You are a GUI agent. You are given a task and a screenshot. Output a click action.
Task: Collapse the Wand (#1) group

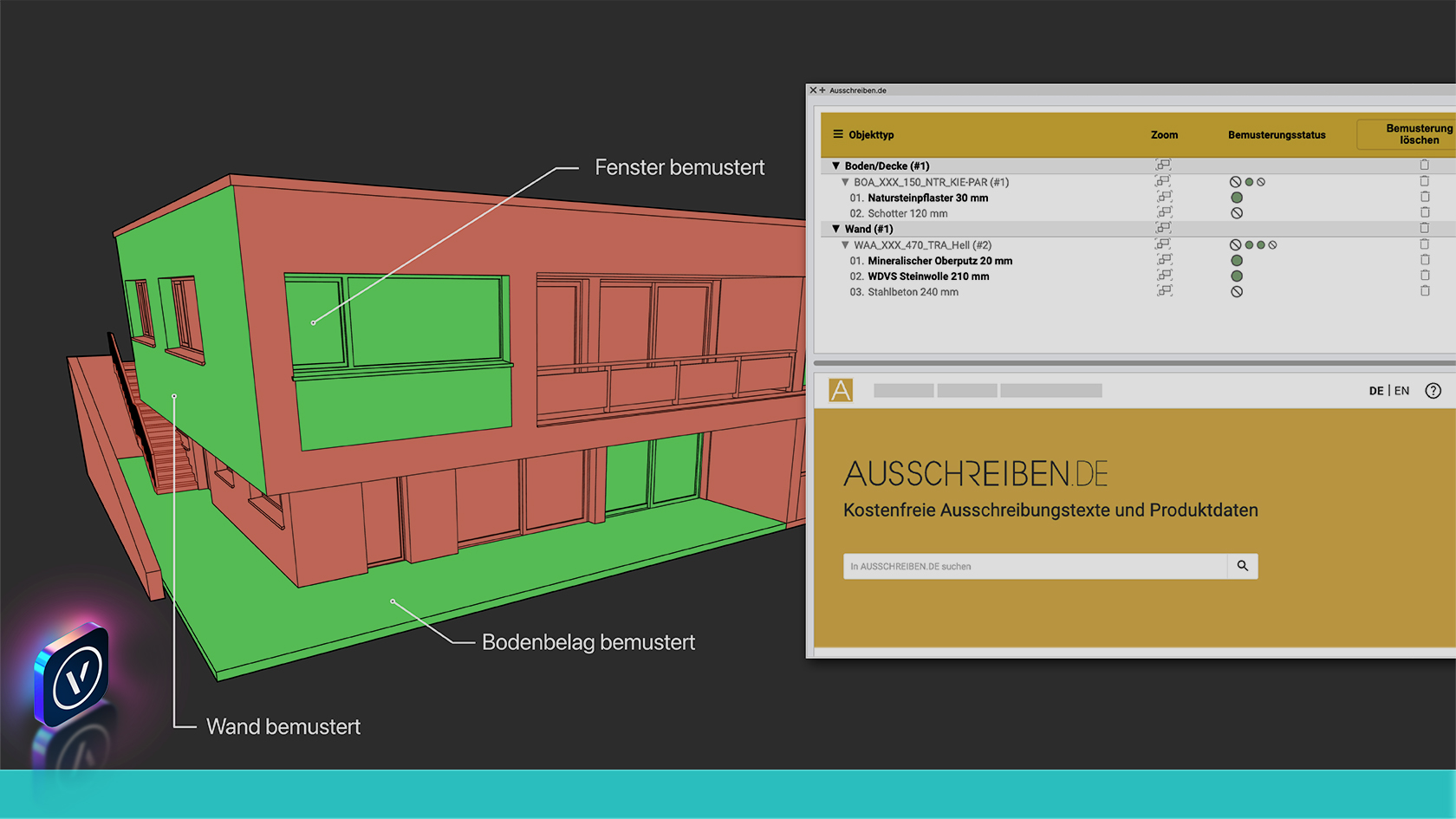(836, 229)
